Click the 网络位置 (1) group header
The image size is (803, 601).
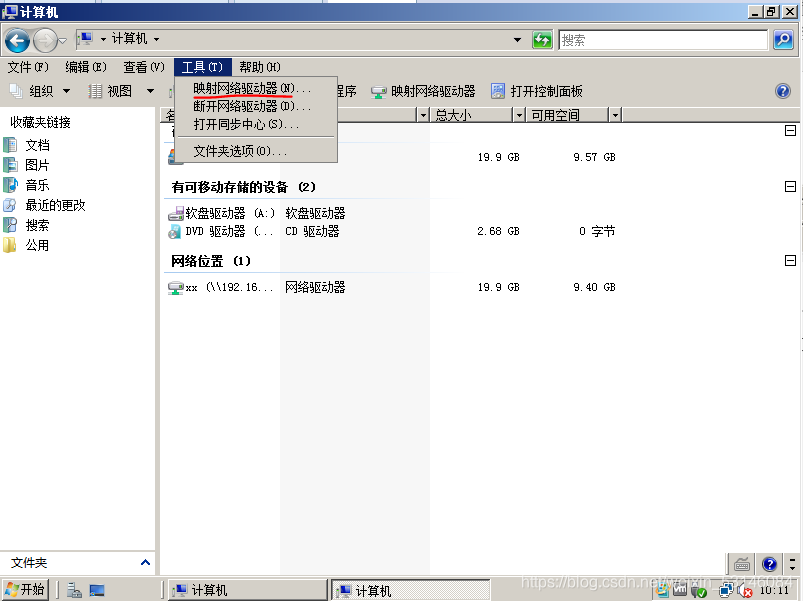pos(211,261)
